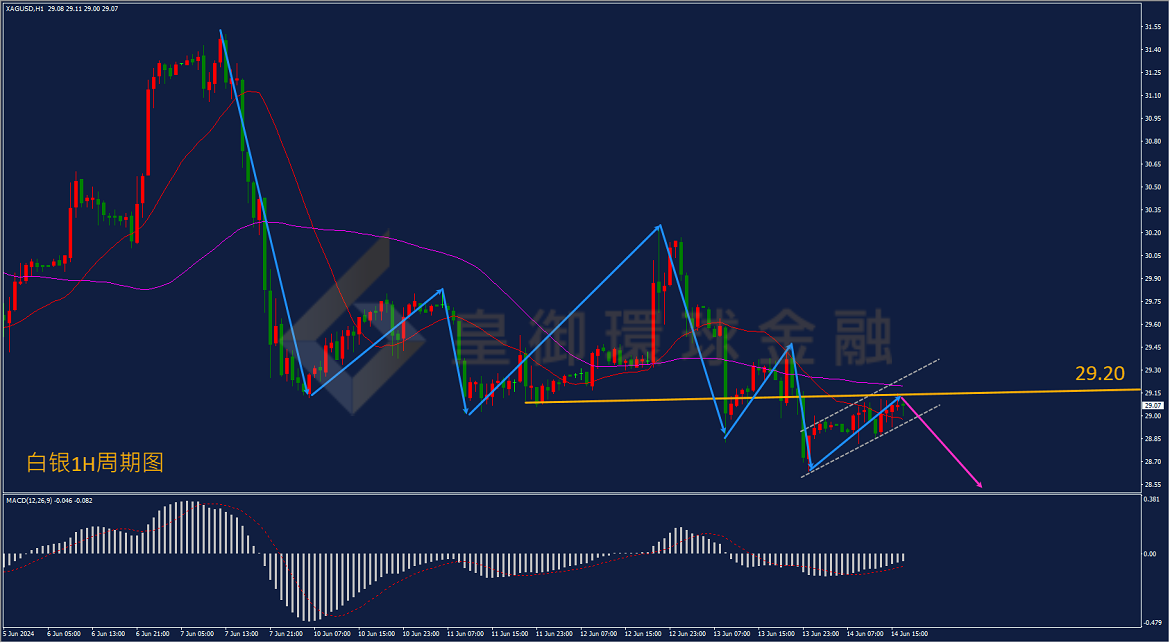
Task: Click the 皇御環球金融 watermark text
Action: [673, 337]
